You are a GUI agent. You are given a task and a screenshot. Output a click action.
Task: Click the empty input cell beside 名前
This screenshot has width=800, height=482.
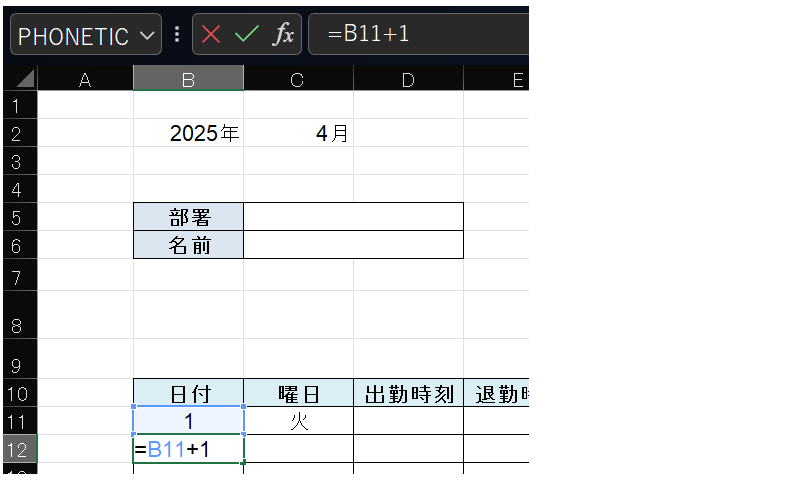coord(353,245)
